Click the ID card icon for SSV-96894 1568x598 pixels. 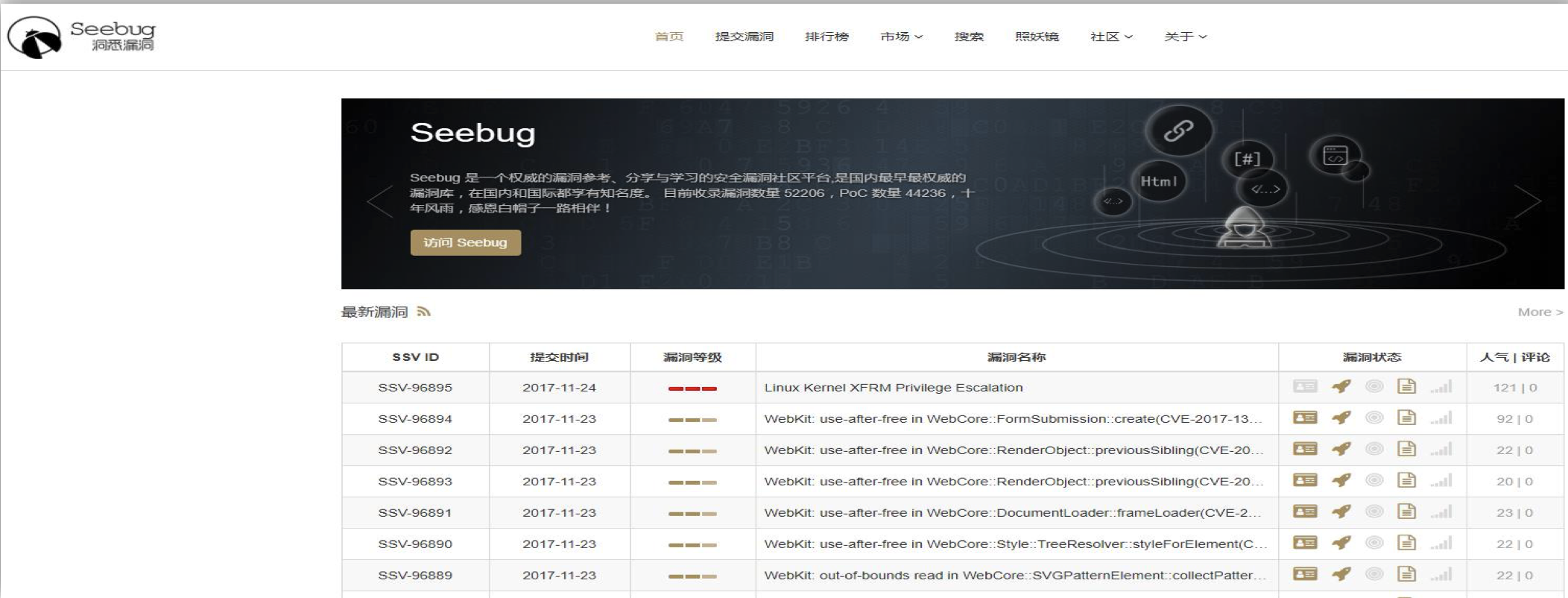point(1305,418)
